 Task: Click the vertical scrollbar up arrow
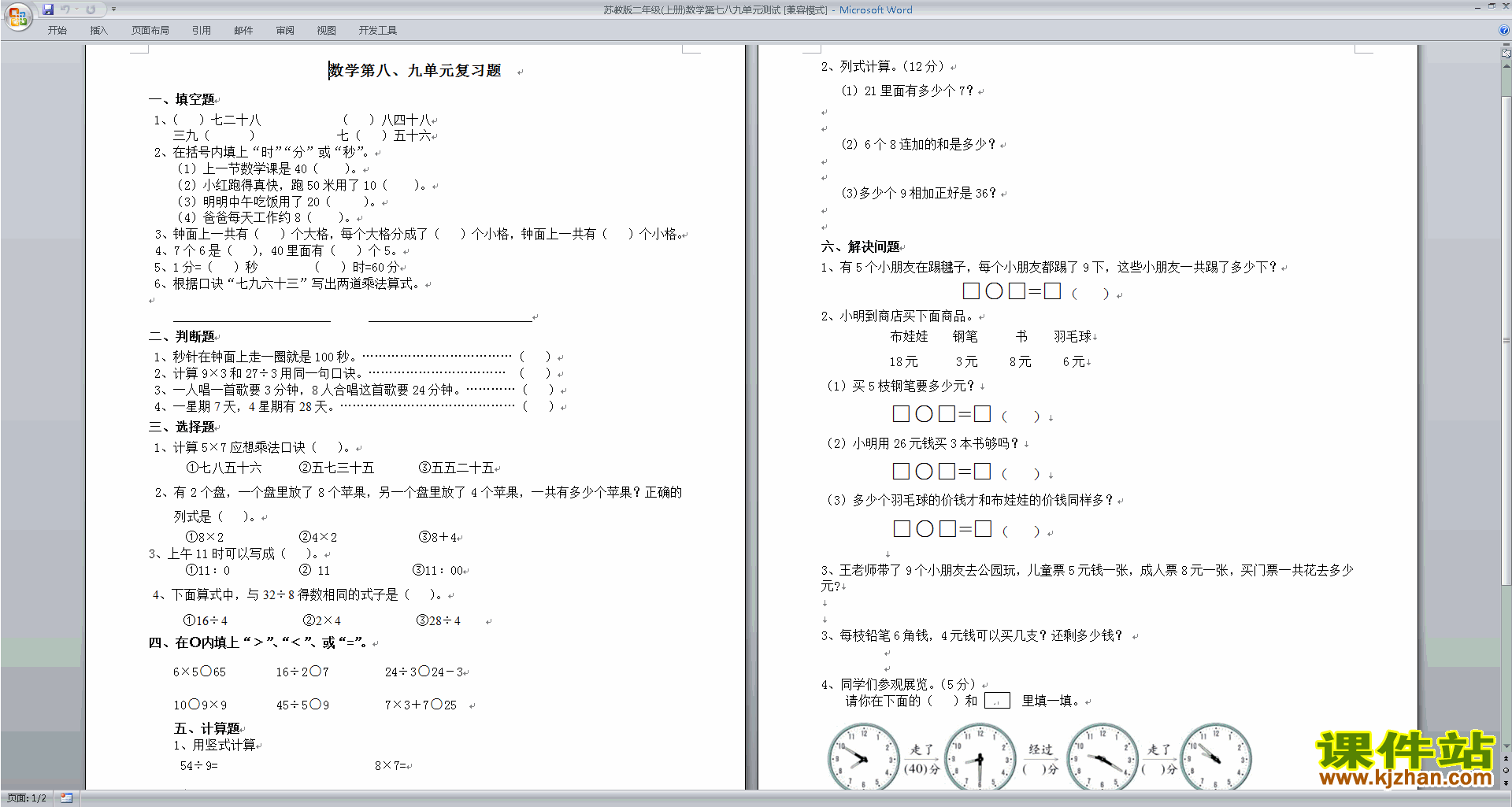1506,65
